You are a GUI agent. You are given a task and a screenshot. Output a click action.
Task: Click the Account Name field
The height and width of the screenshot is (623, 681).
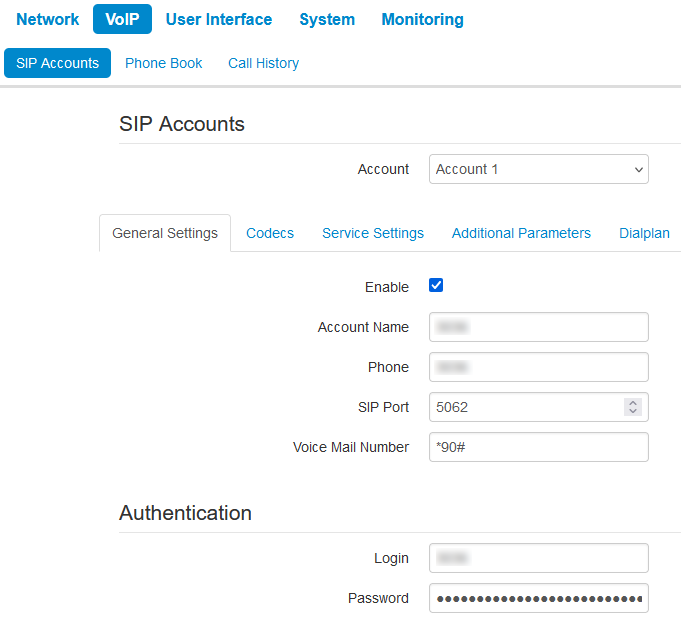pos(539,327)
